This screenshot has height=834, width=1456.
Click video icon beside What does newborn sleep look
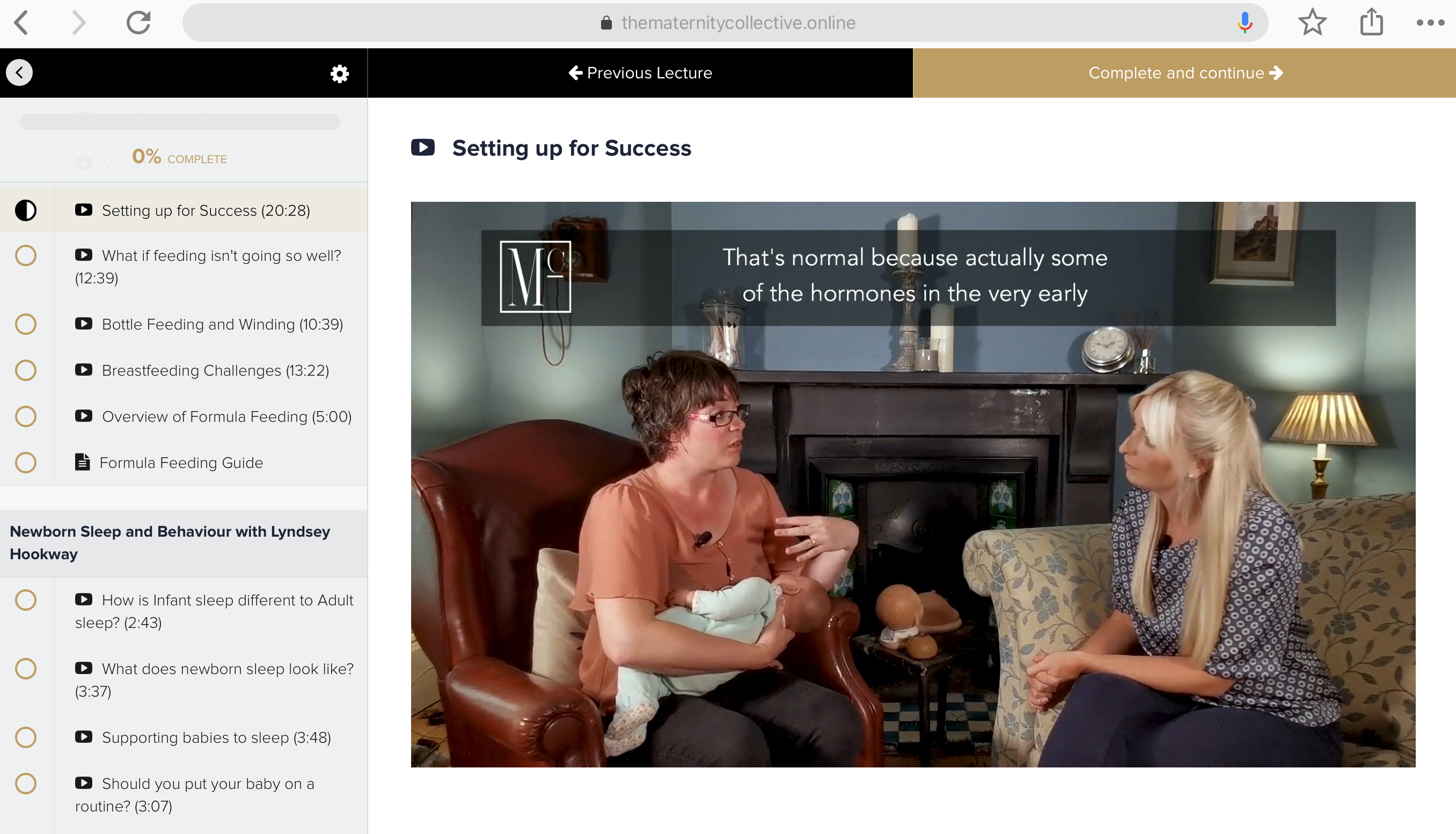pos(84,669)
